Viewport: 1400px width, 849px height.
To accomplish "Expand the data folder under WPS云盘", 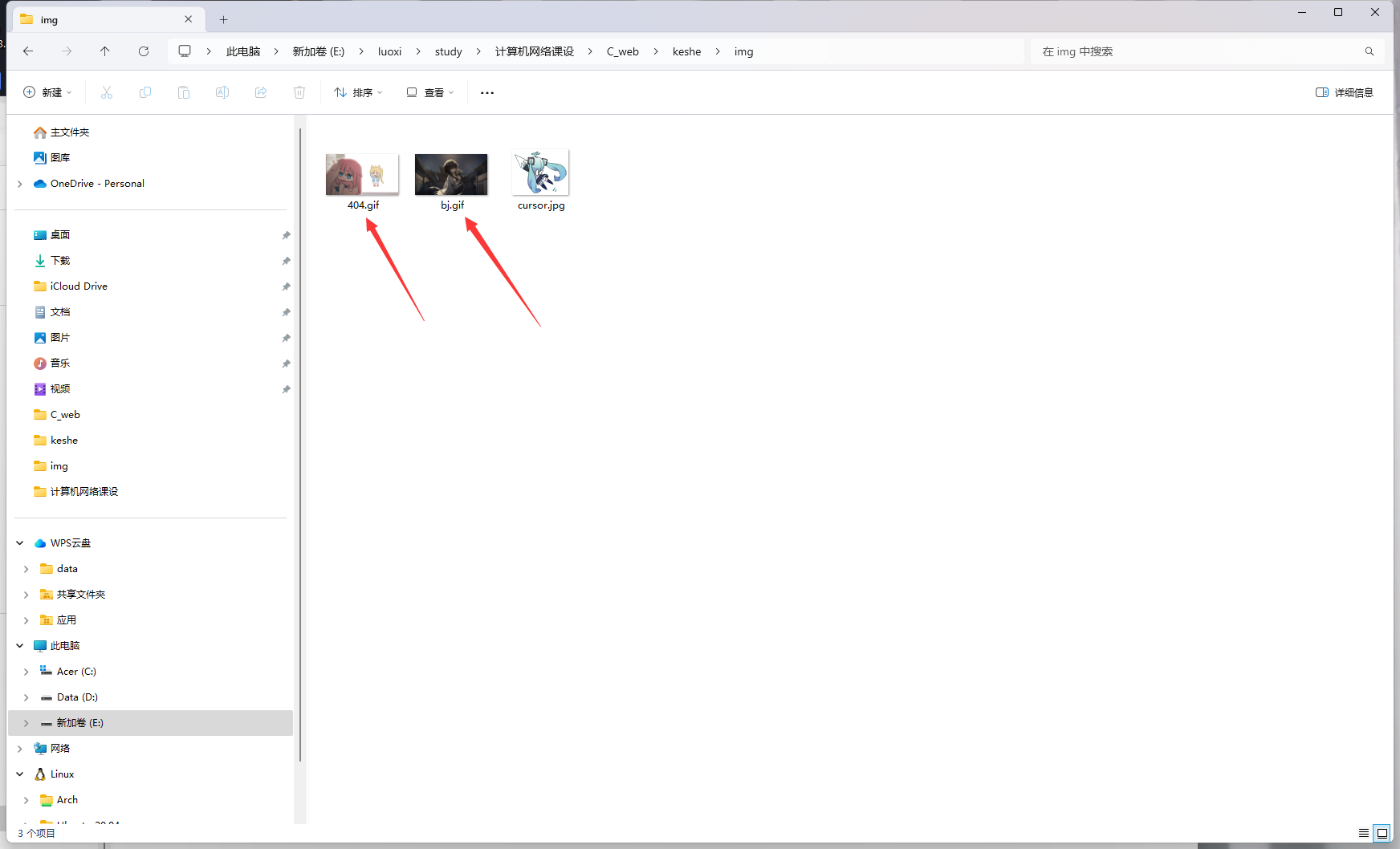I will pos(26,569).
